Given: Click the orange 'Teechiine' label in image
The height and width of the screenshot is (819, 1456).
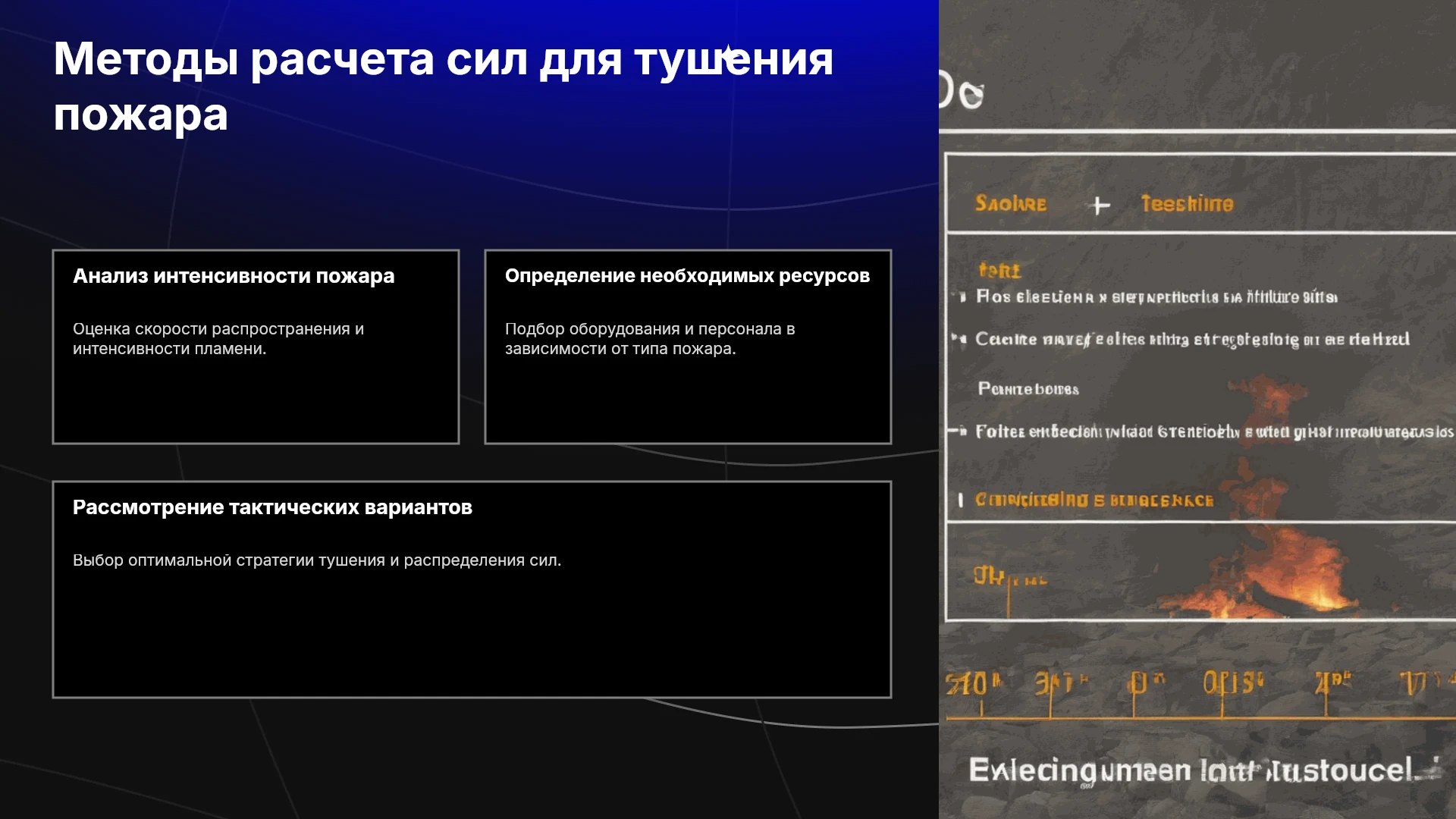Looking at the screenshot, I should tap(1187, 203).
